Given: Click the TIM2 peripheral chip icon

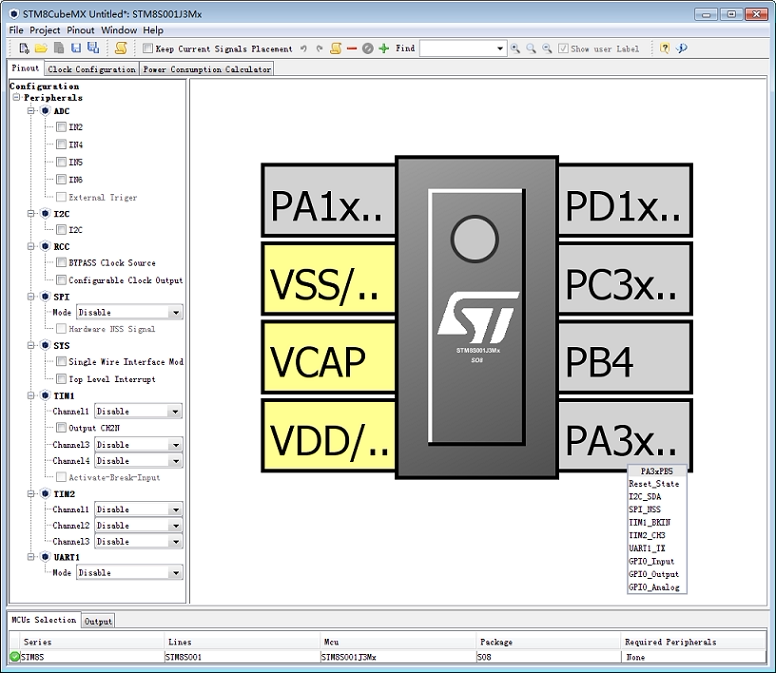Looking at the screenshot, I should click(x=45, y=494).
